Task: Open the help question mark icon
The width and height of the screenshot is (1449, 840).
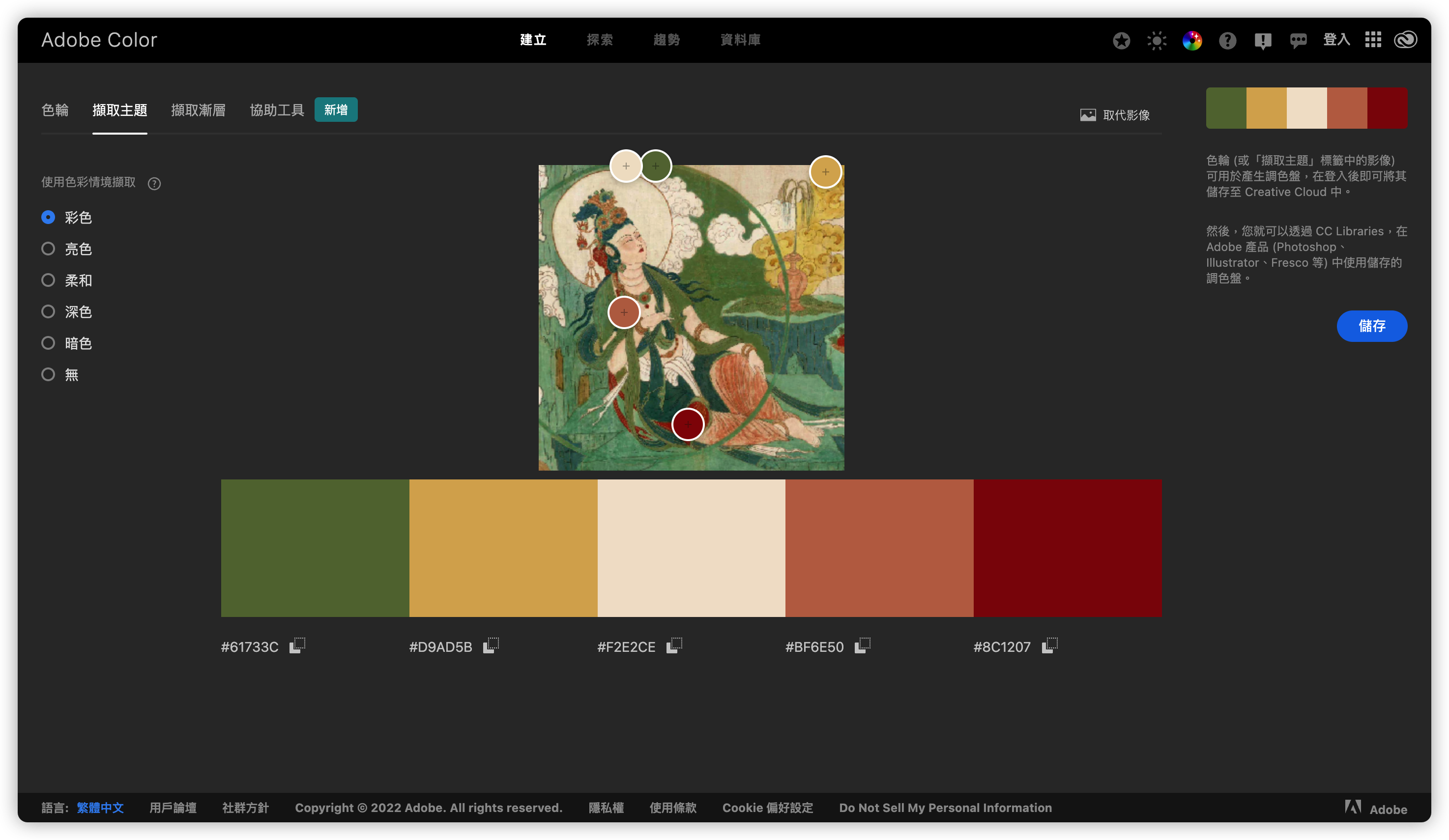Action: click(1228, 40)
